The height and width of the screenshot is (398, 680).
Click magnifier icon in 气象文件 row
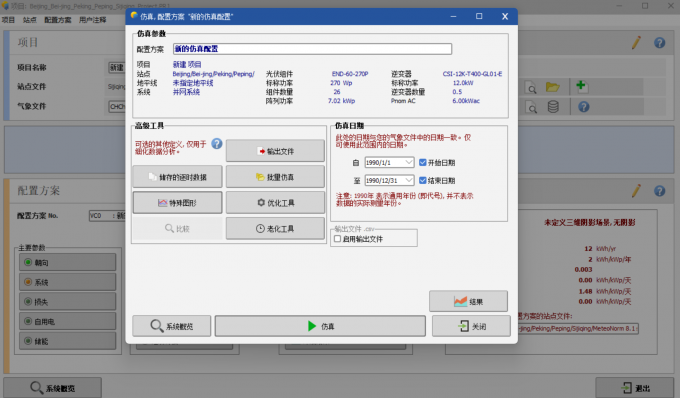pyautogui.click(x=531, y=107)
